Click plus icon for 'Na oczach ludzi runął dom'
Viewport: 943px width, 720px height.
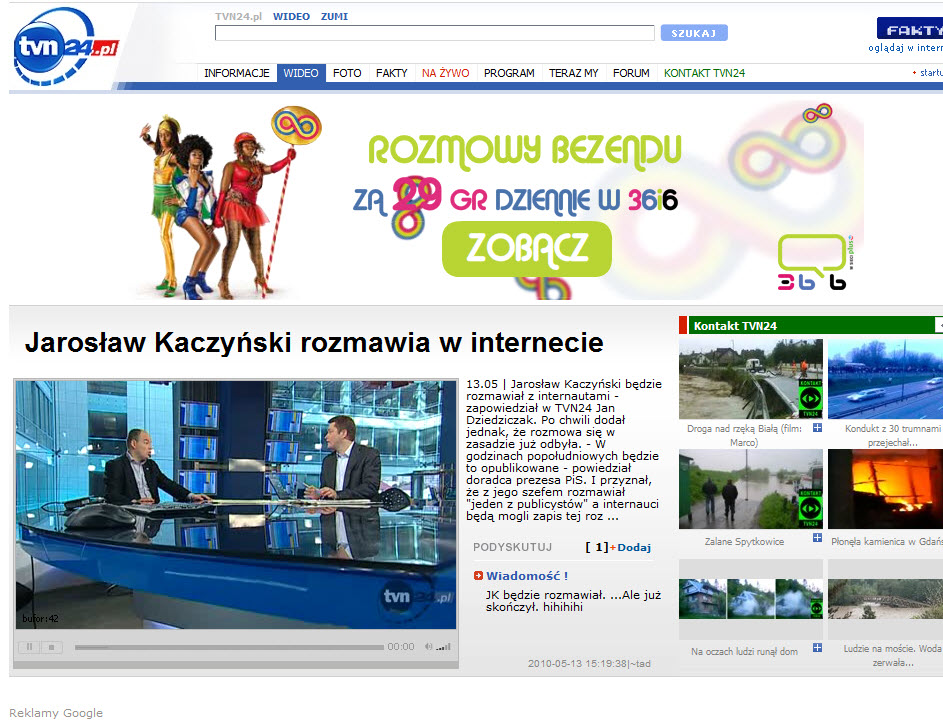(817, 648)
